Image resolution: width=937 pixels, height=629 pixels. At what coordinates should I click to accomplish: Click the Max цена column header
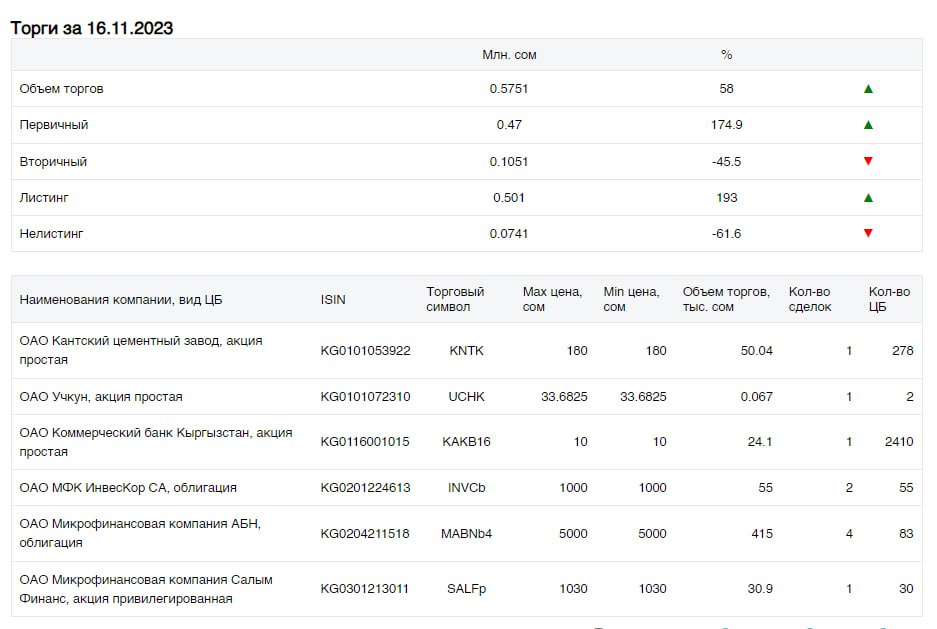[552, 299]
